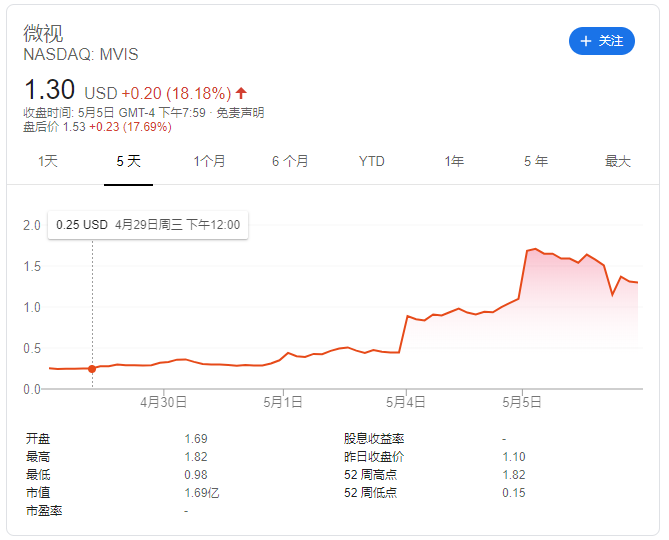
Task: Click the 股息收益率 label
Action: tap(374, 438)
